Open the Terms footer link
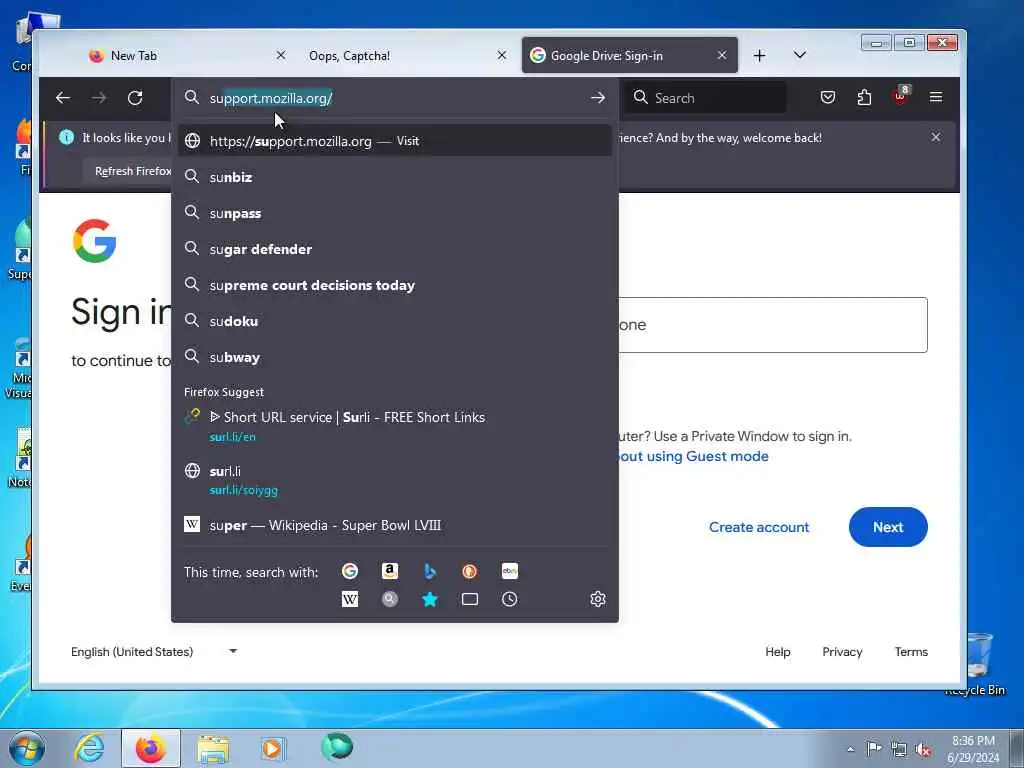The image size is (1024, 768). coord(911,652)
